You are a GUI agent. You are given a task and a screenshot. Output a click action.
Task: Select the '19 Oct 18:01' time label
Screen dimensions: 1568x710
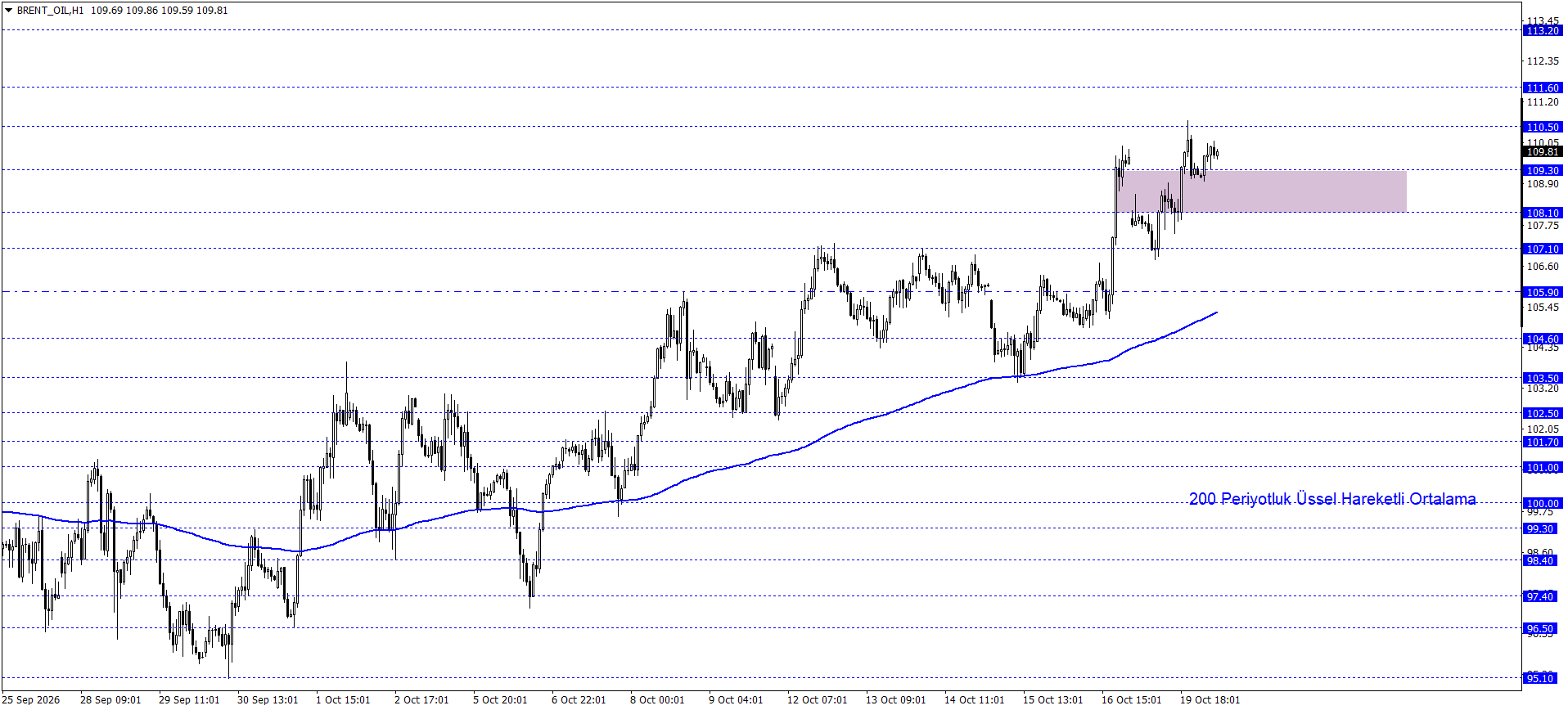tap(1210, 700)
